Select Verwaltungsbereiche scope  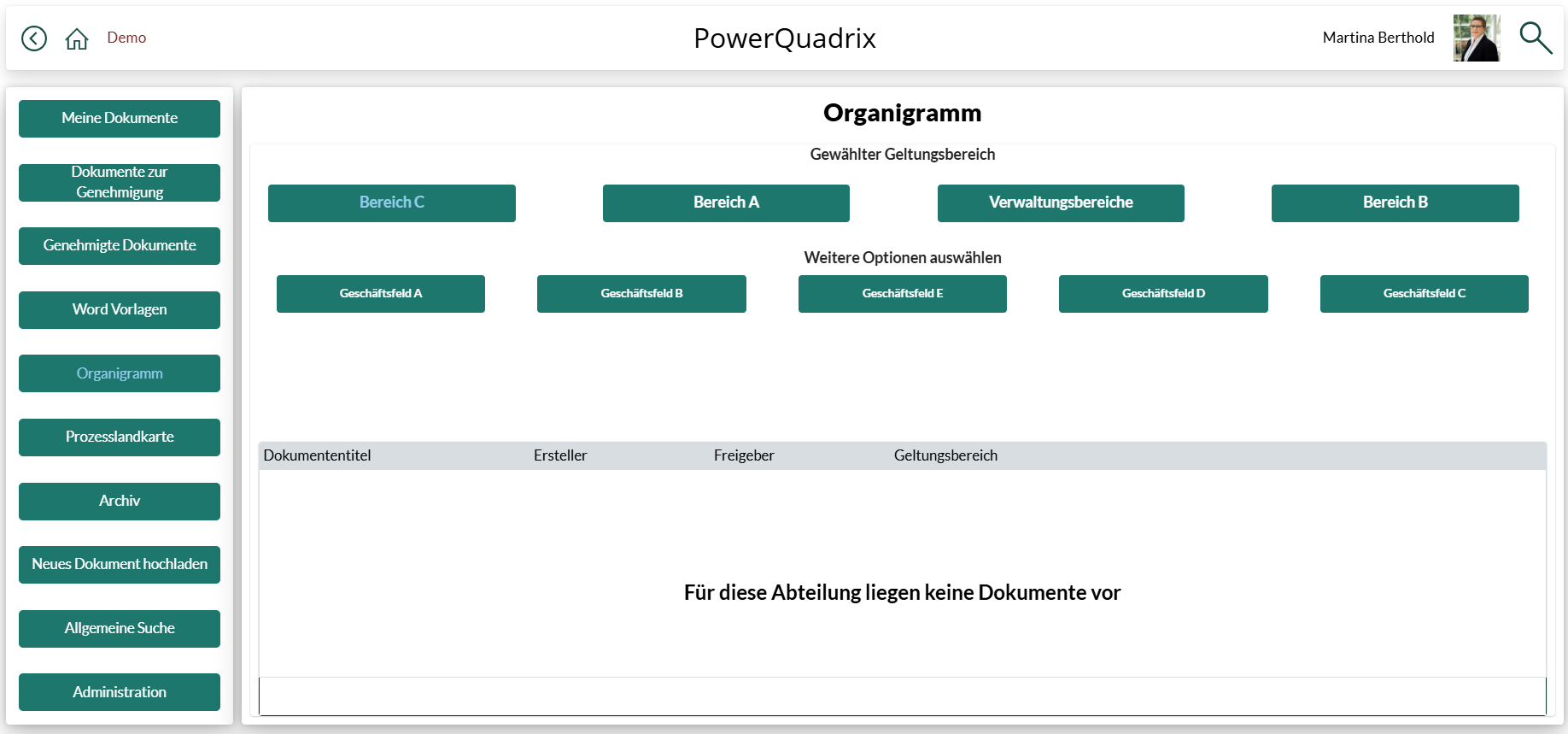[1061, 203]
